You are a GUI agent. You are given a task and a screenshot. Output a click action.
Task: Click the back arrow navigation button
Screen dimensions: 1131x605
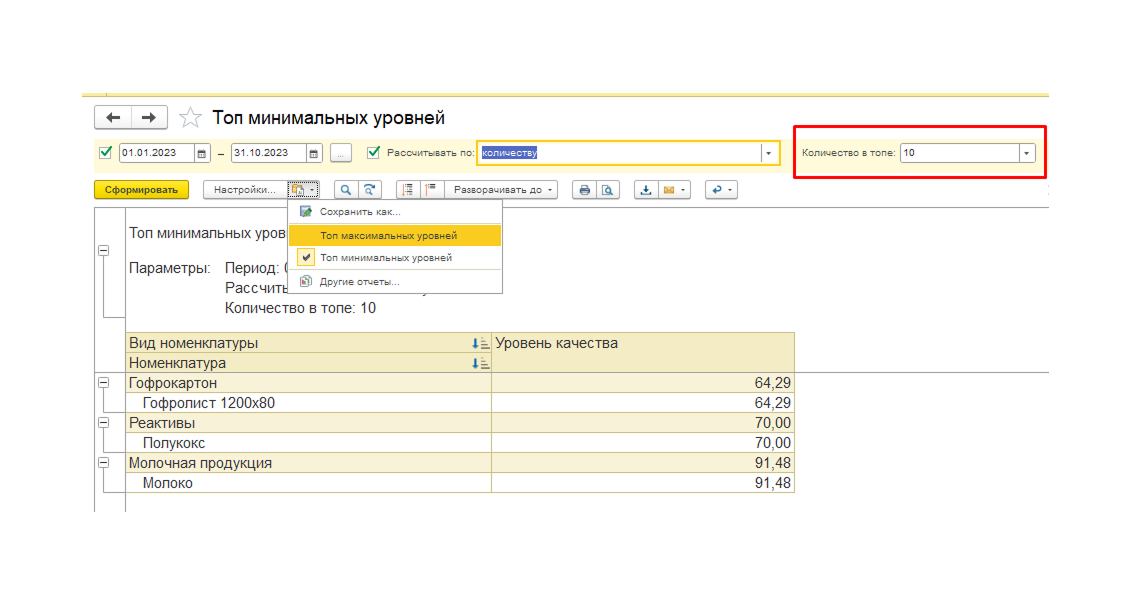pyautogui.click(x=113, y=118)
